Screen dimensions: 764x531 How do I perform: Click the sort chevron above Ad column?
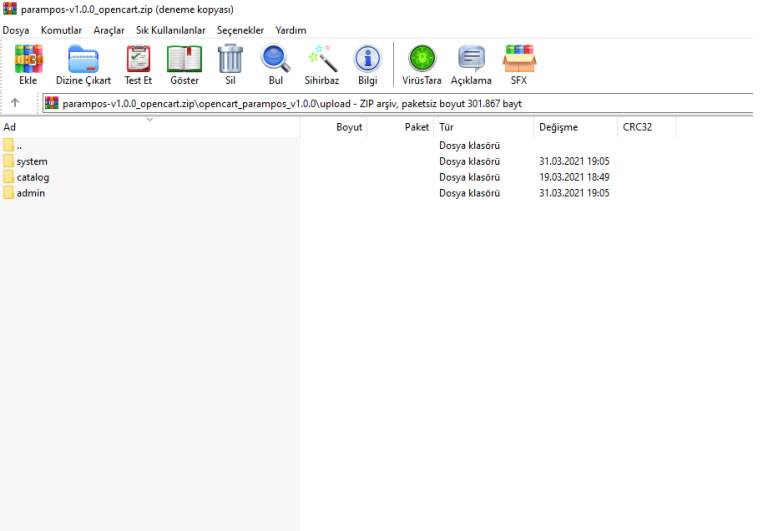[x=150, y=119]
